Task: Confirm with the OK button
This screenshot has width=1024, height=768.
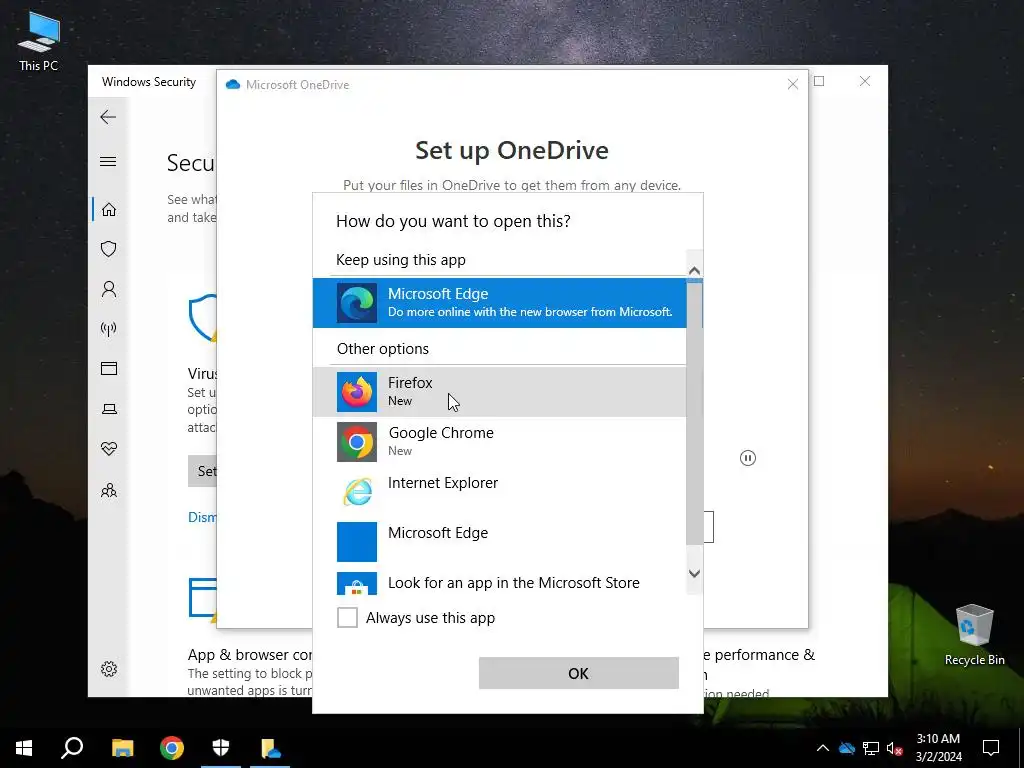Action: [579, 673]
